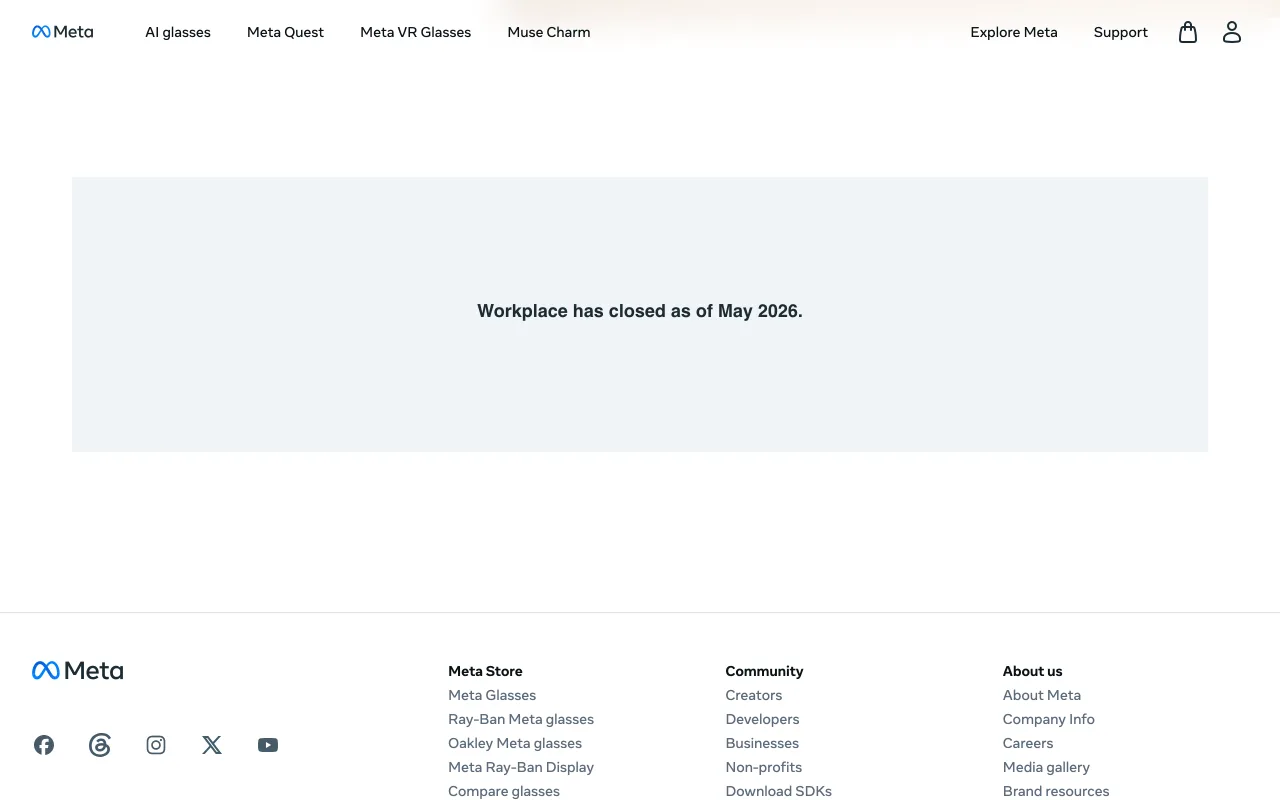
Task: Open the YouTube social icon
Action: 268,745
